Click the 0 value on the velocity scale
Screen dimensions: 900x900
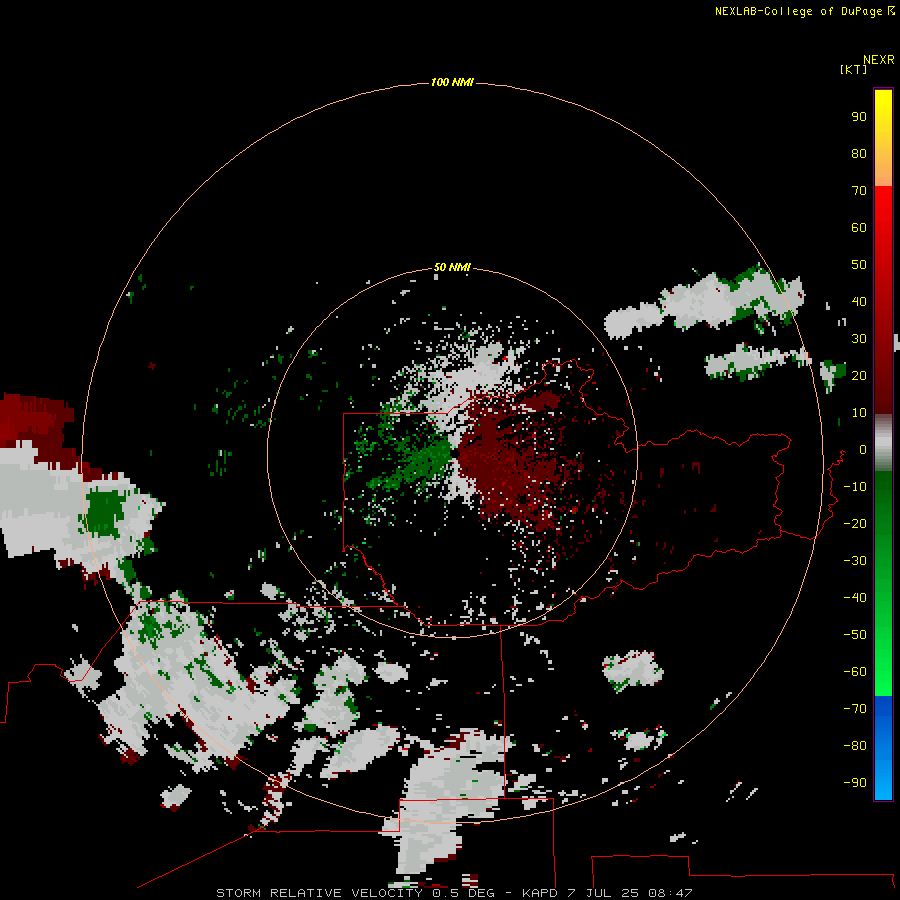(x=863, y=449)
